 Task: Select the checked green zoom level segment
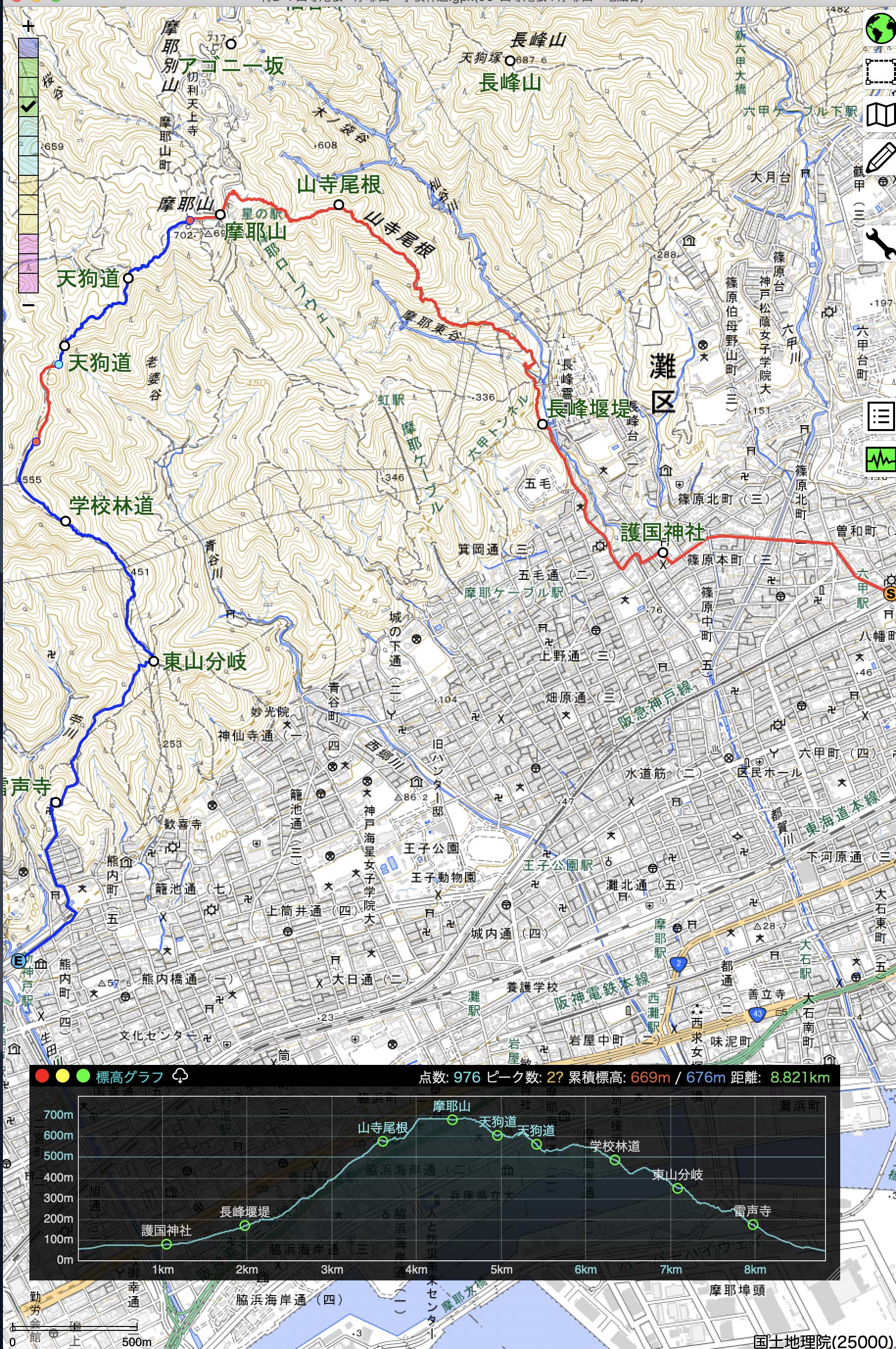[x=28, y=106]
